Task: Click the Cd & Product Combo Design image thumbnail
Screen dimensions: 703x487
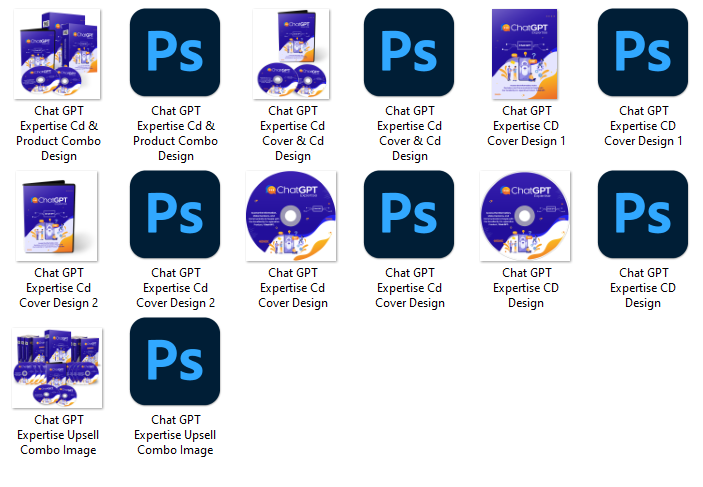Action: point(57,54)
